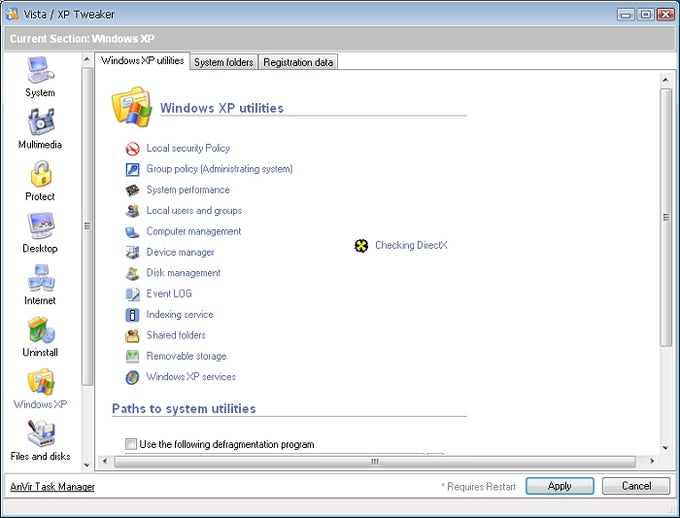The image size is (680, 518).
Task: Switch to the Windows XP utilities tab
Action: pyautogui.click(x=142, y=61)
